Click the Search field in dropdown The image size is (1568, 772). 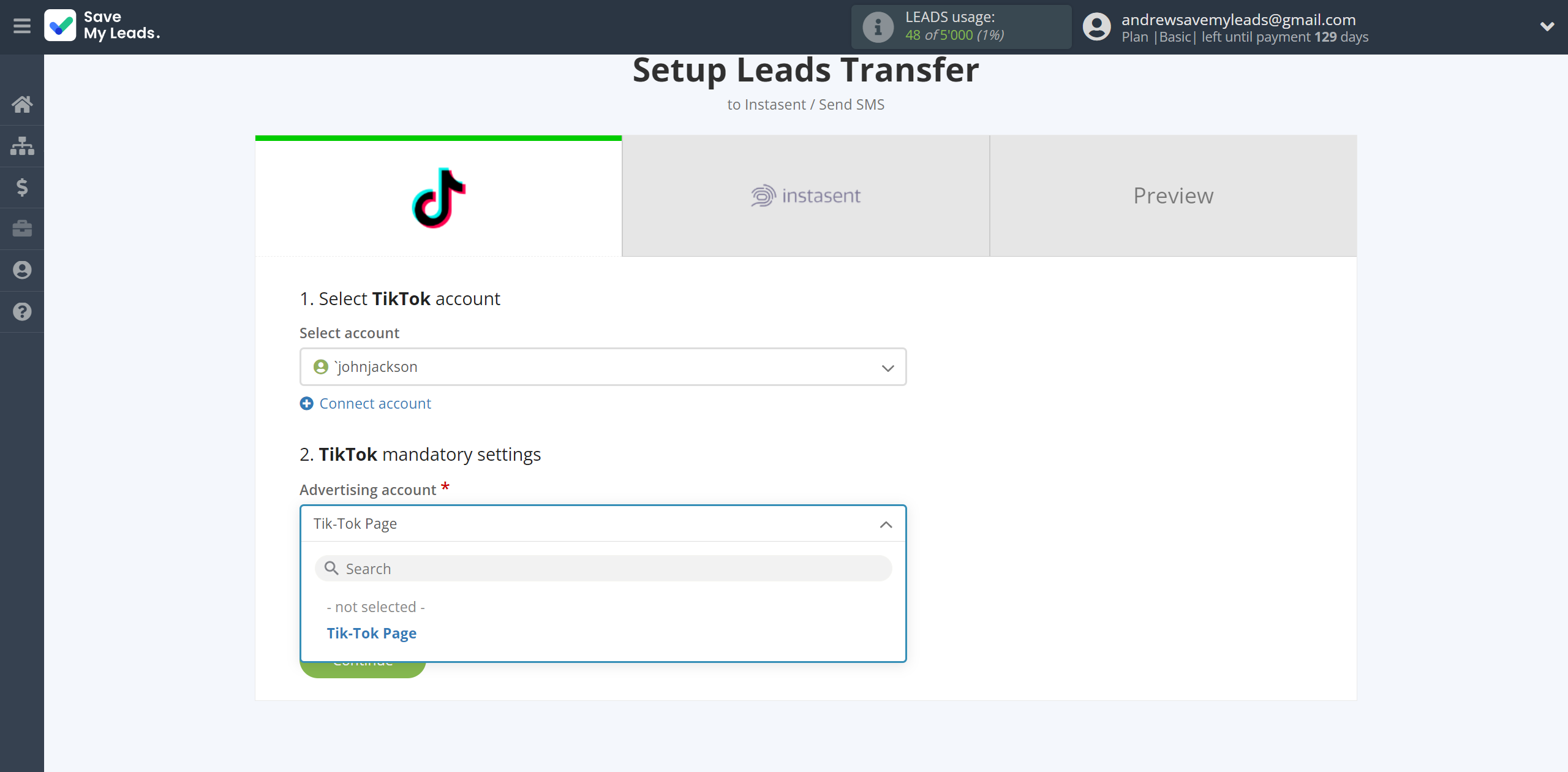(603, 568)
